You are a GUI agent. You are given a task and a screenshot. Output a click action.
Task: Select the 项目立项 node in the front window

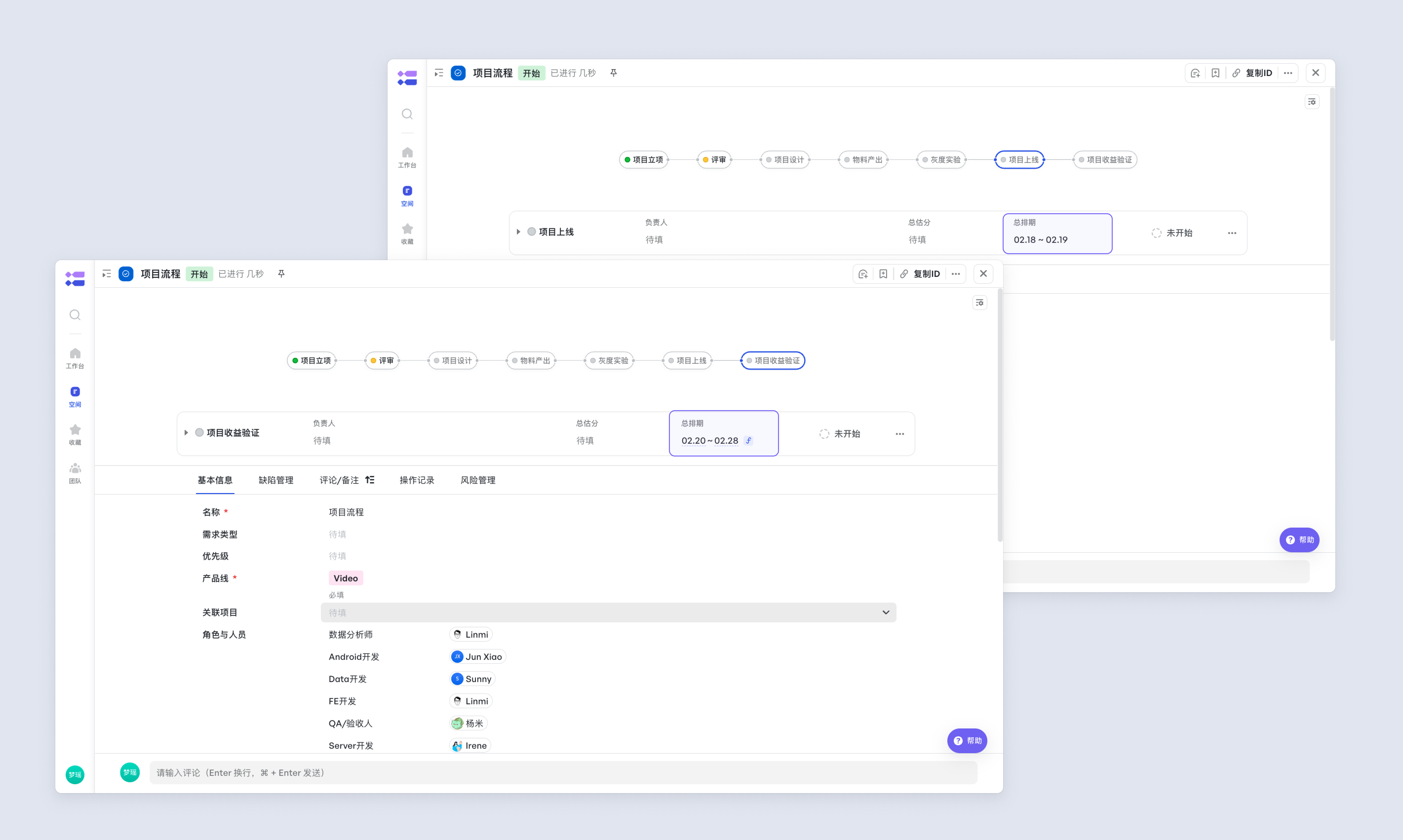(x=312, y=361)
